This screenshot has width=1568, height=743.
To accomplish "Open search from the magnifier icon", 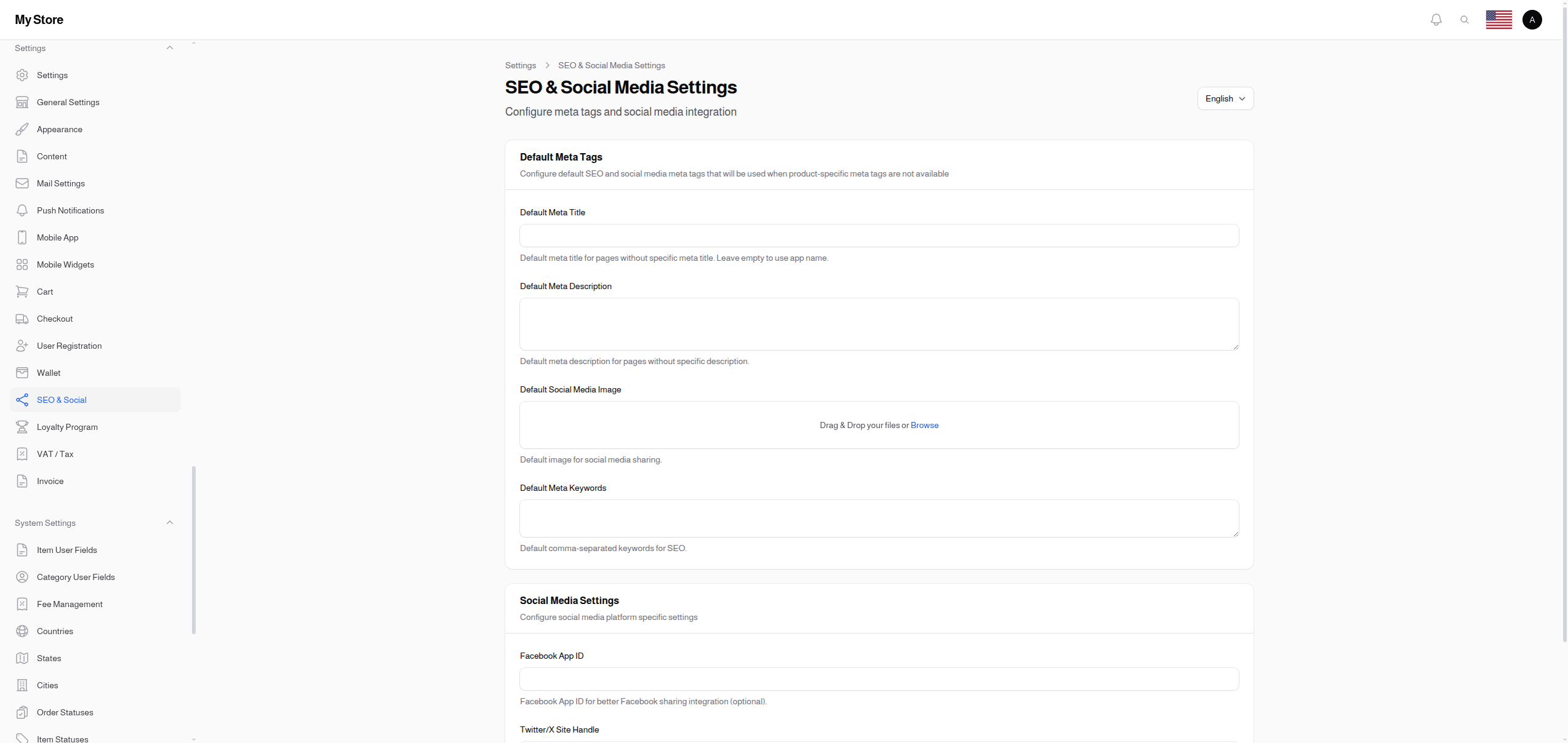I will point(1465,19).
